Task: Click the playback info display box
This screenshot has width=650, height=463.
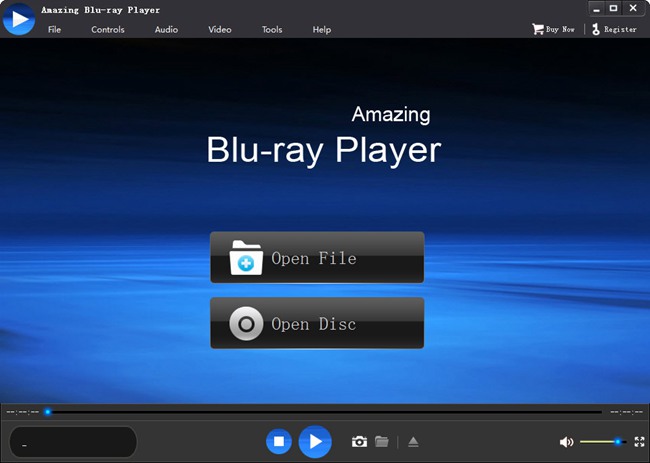Action: (x=73, y=442)
